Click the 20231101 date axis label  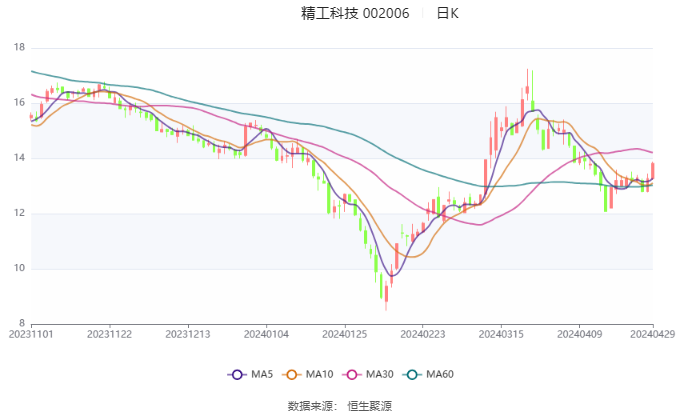[31, 334]
